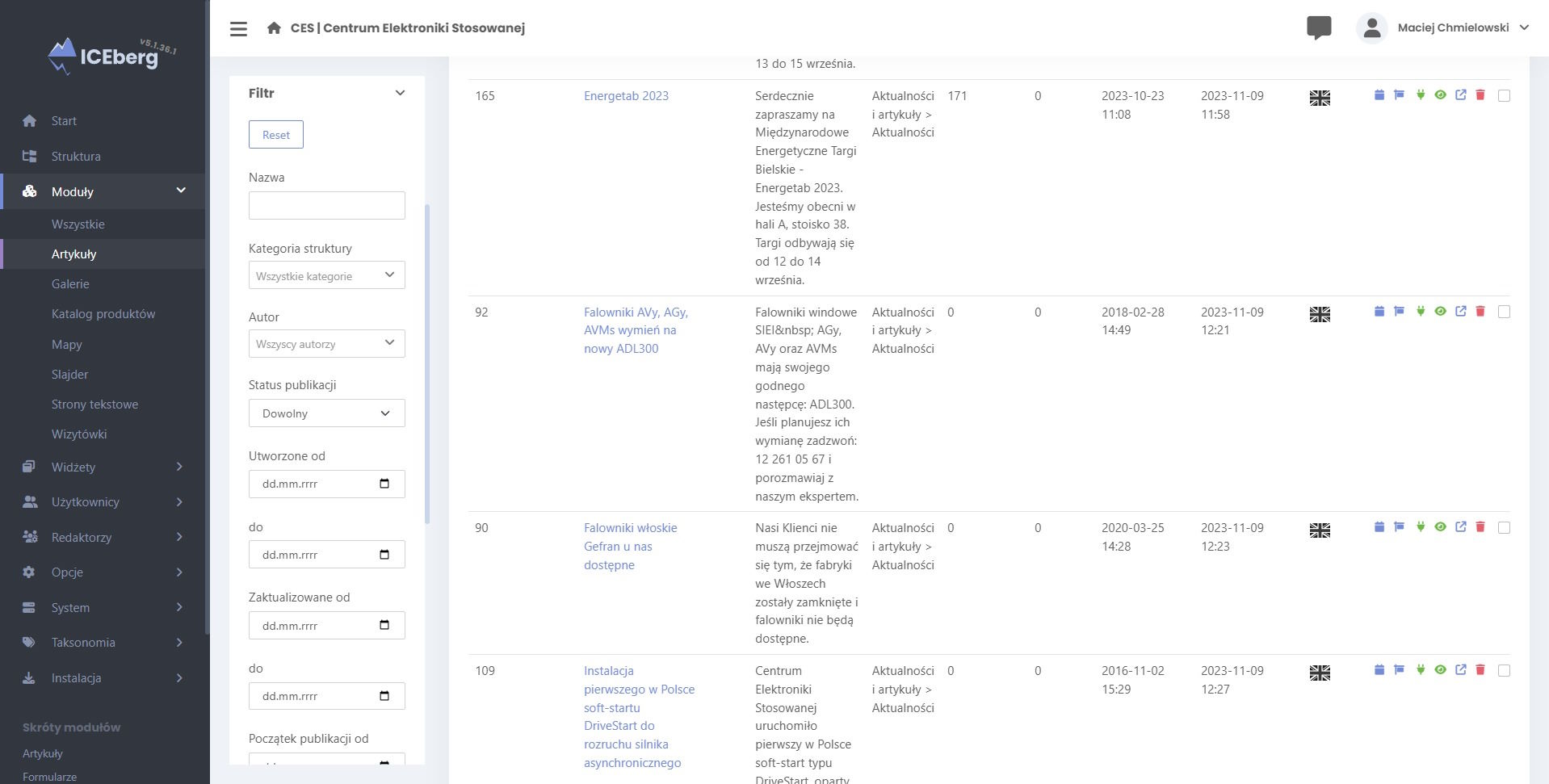Screen dimensions: 1549x784
Task: Open Falowniki AVy, AGy, AVMs article link
Action: [x=636, y=330]
